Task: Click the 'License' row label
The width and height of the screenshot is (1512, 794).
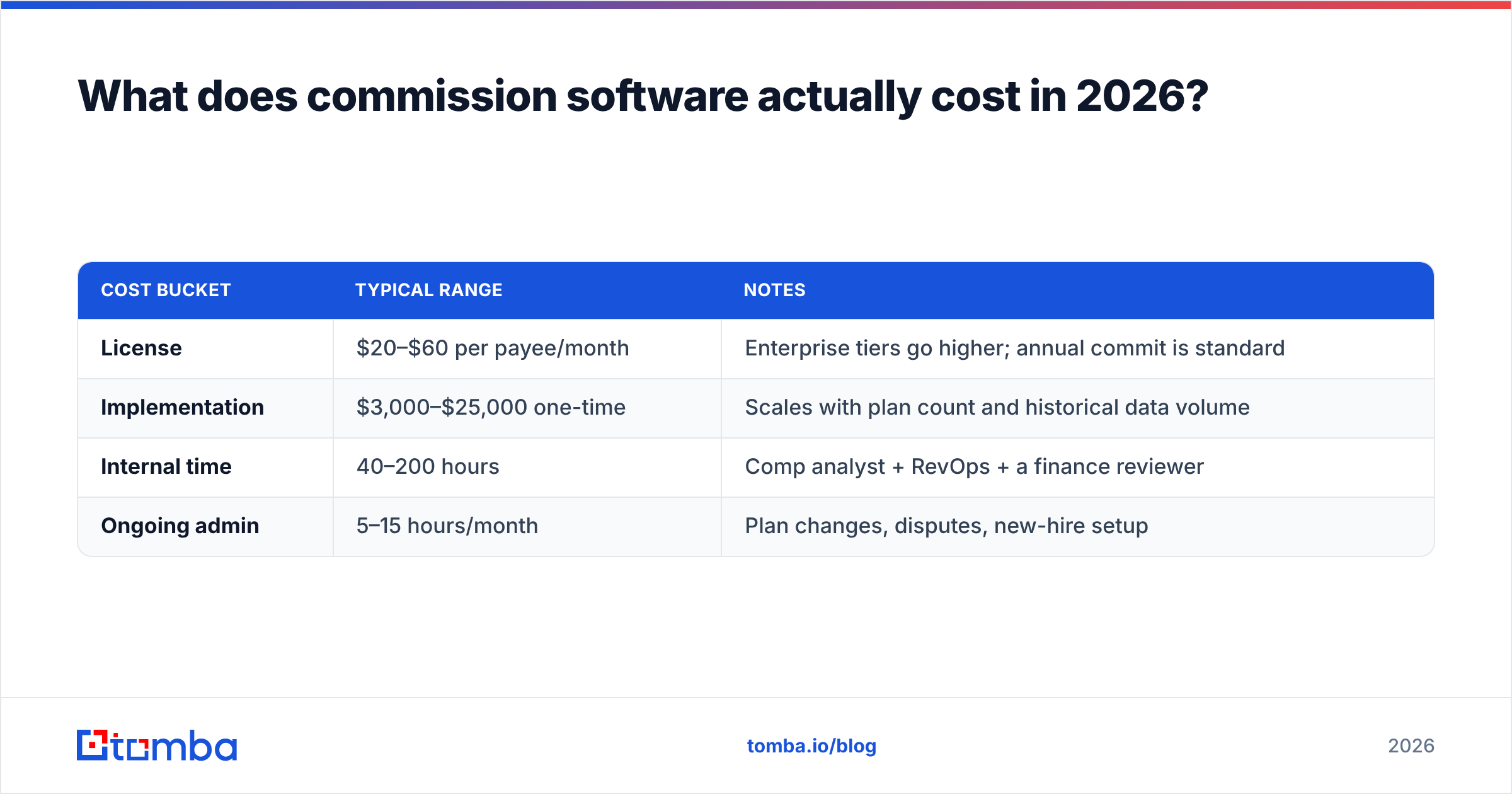Action: click(x=141, y=348)
